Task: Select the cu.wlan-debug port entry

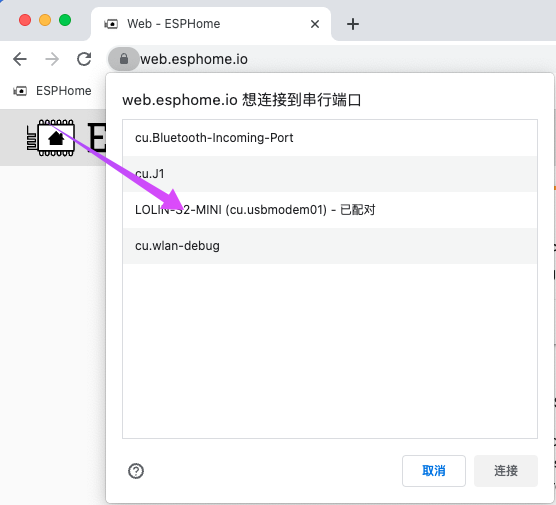Action: pyautogui.click(x=330, y=246)
